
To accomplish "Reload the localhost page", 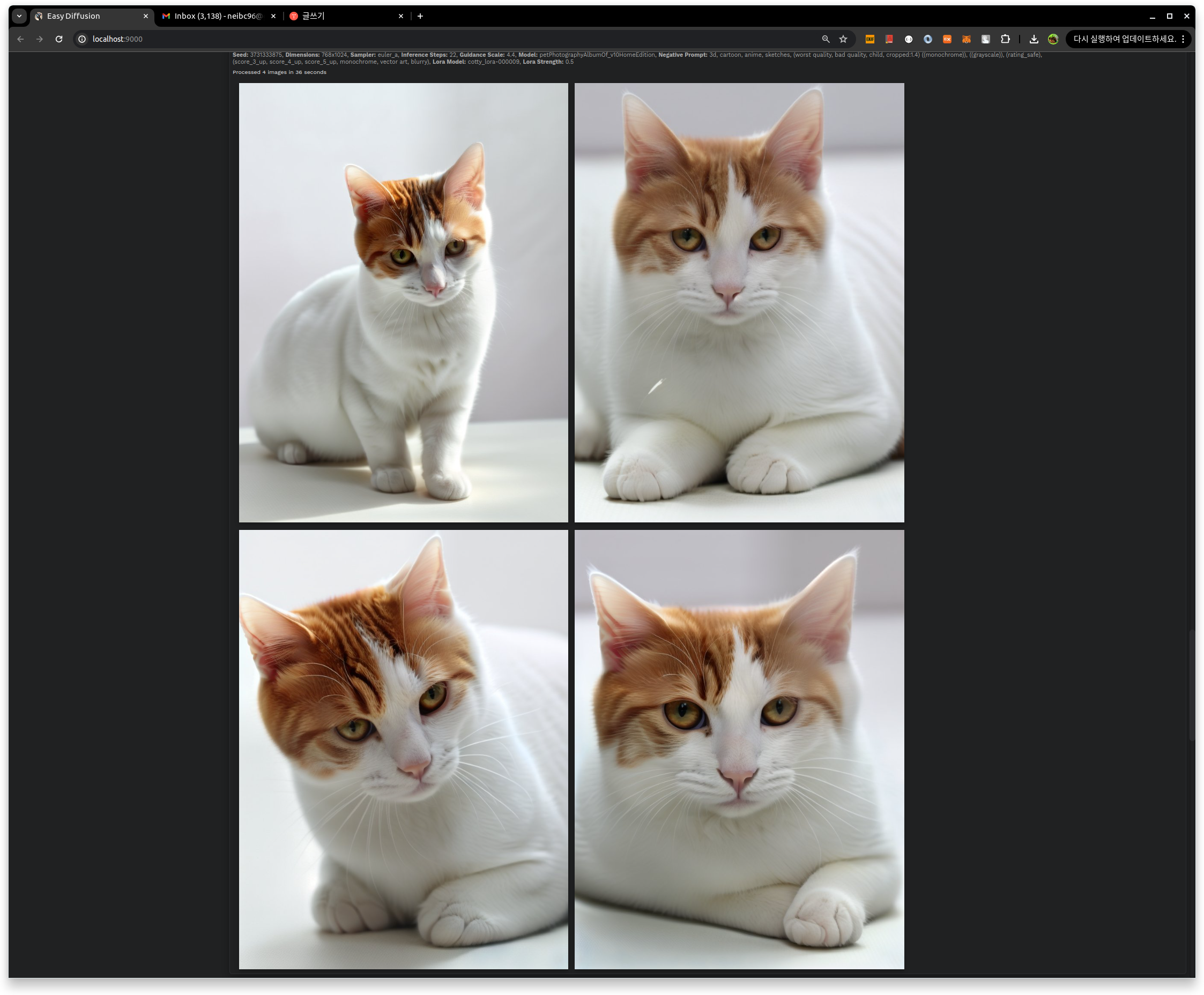I will point(58,39).
